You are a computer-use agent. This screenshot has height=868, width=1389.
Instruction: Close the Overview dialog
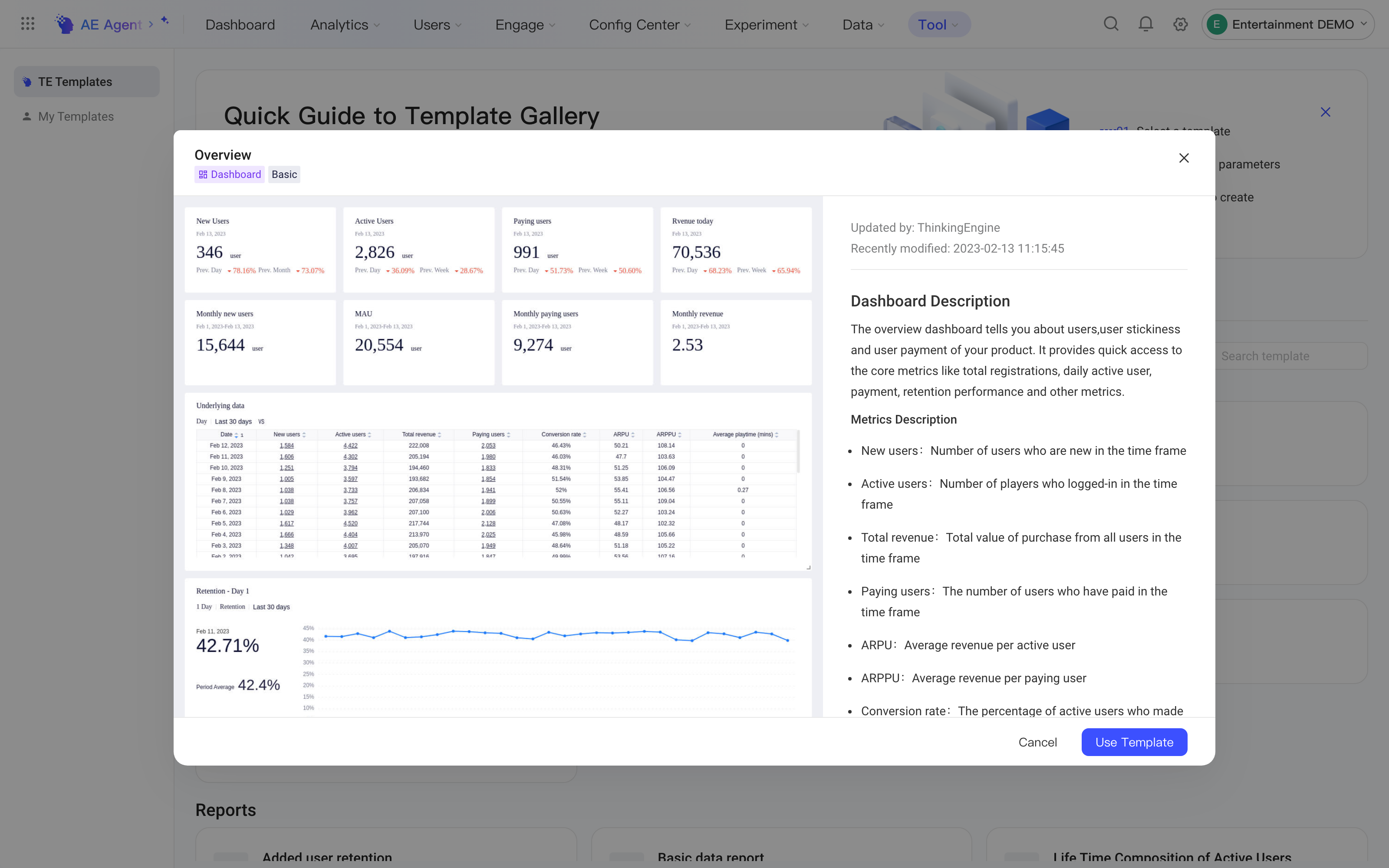1184,158
